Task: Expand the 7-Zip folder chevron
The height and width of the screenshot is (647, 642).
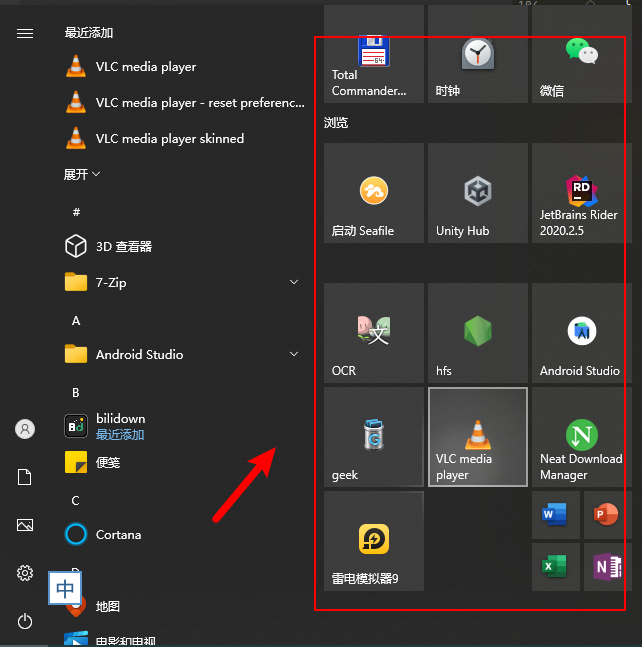Action: click(294, 282)
